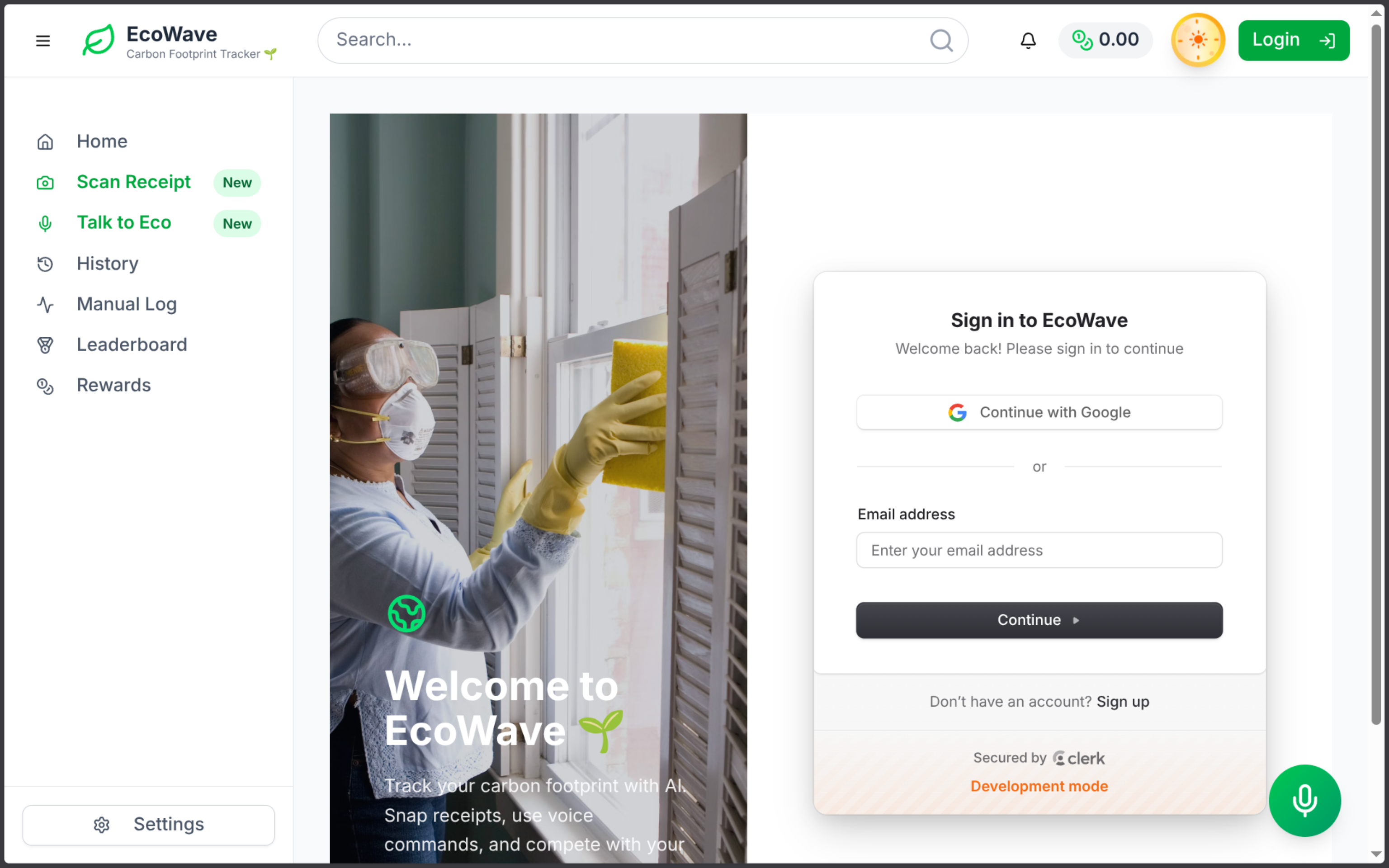Choose Continue with Google
Screen dimensions: 1389x868
(1039, 412)
